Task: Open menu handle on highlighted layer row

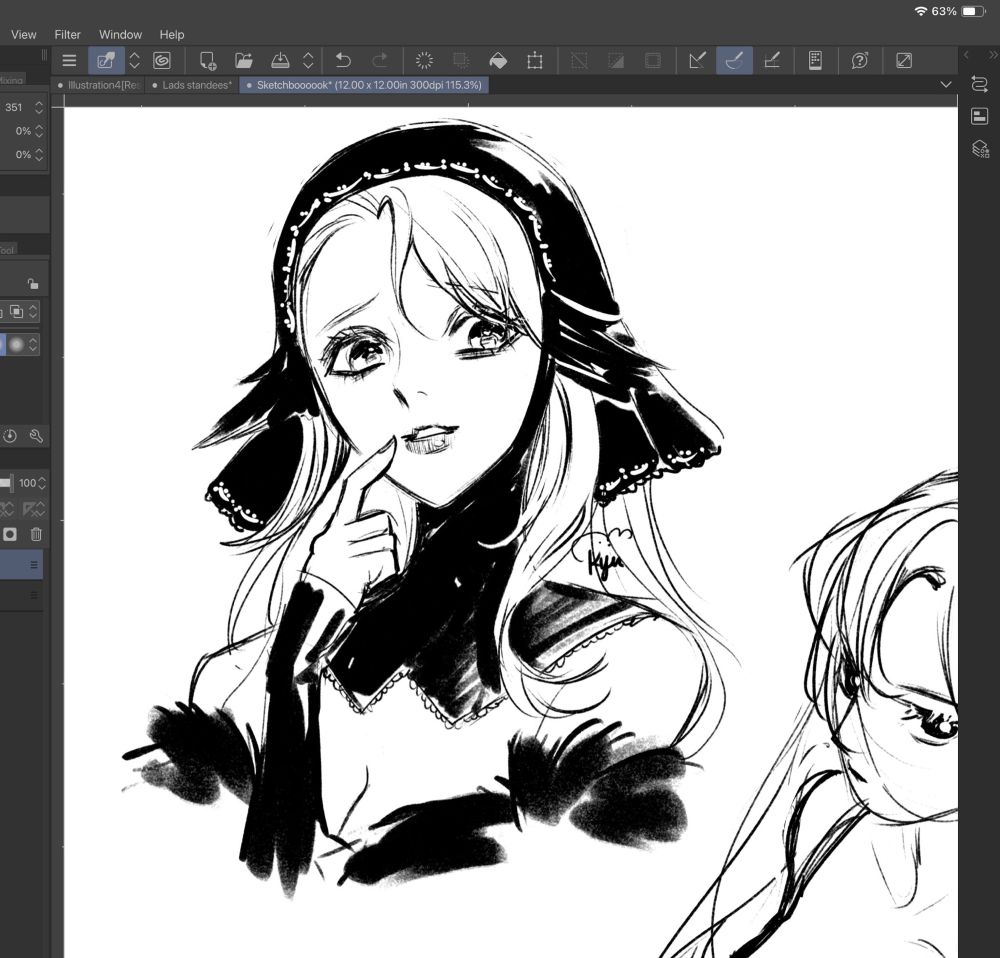Action: tap(34, 564)
